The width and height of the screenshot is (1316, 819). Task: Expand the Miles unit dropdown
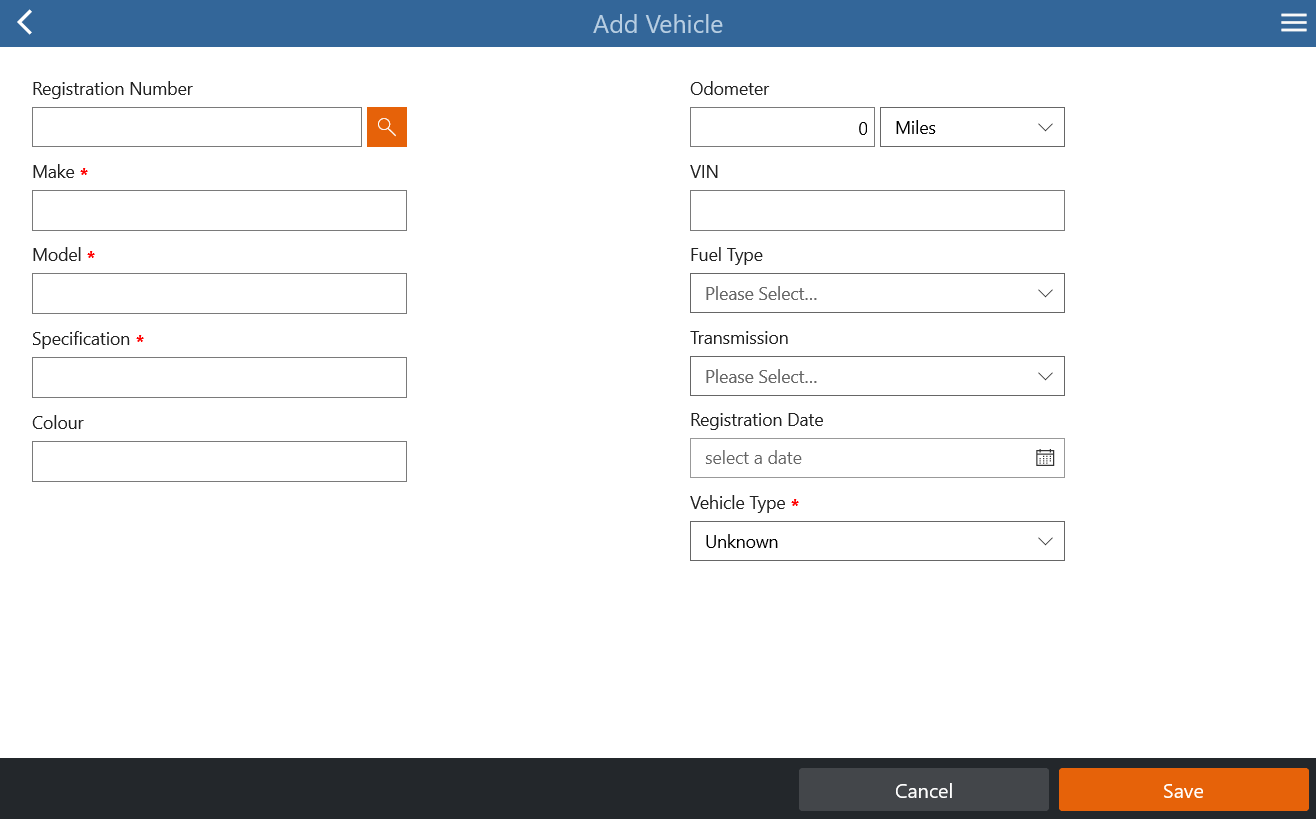[972, 127]
